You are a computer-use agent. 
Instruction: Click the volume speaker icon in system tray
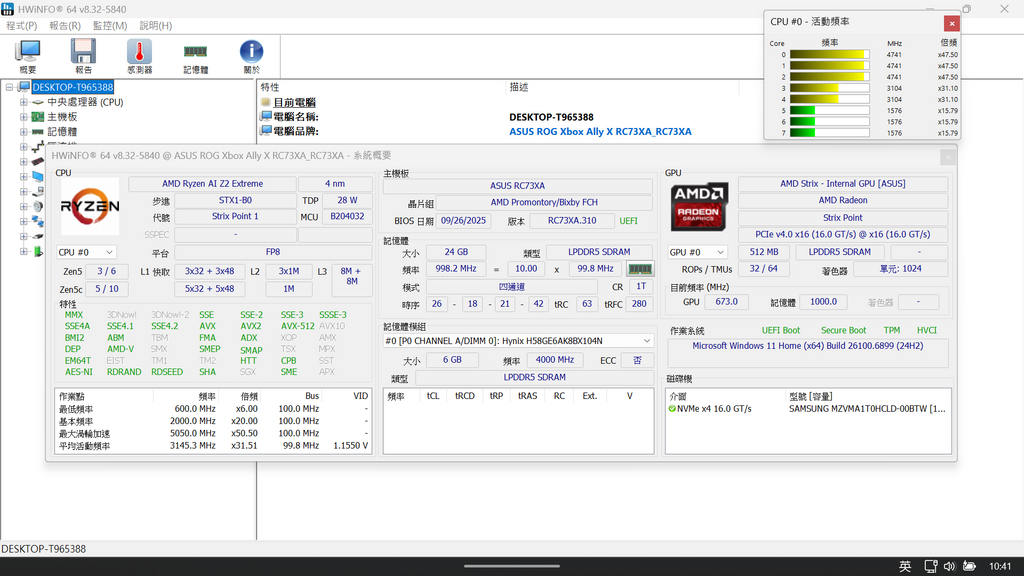[x=949, y=566]
